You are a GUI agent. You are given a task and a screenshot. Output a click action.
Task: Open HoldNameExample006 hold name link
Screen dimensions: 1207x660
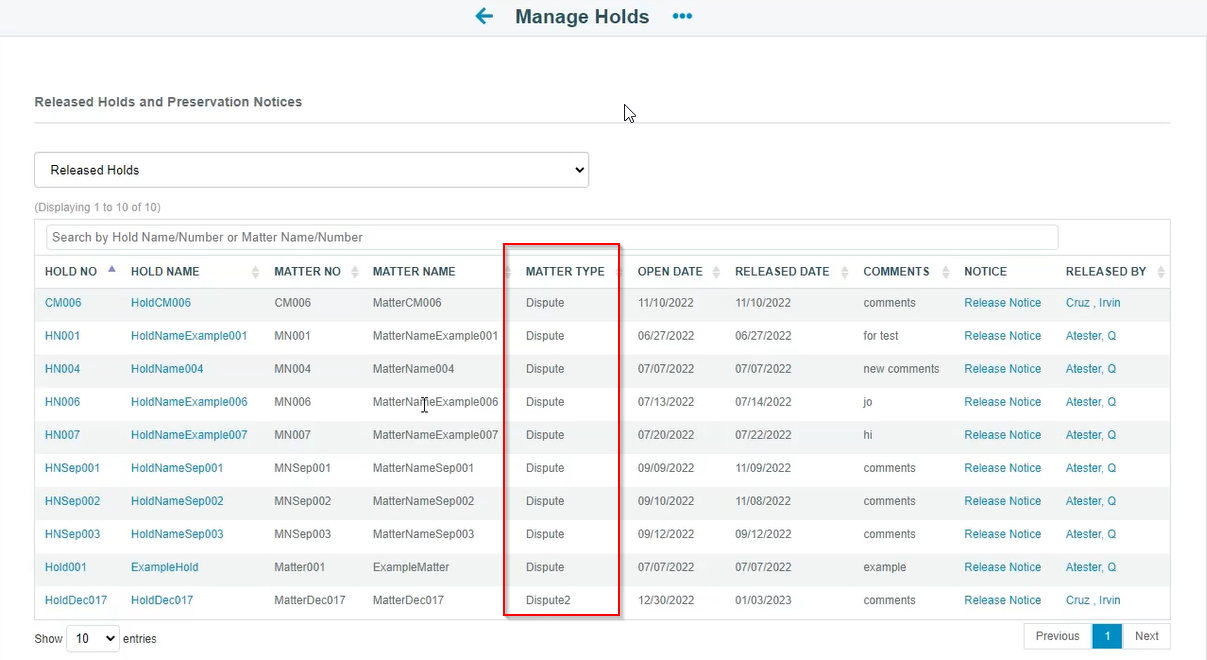[x=189, y=402]
